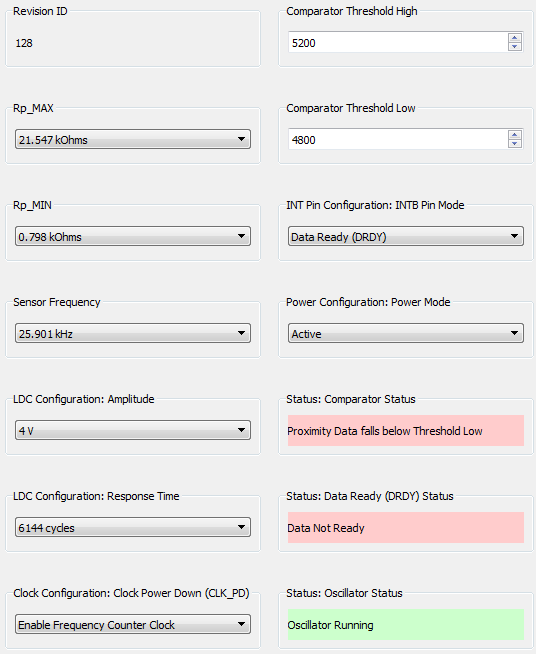536x654 pixels.
Task: Expand the Power Mode Active dropdown
Action: point(405,333)
